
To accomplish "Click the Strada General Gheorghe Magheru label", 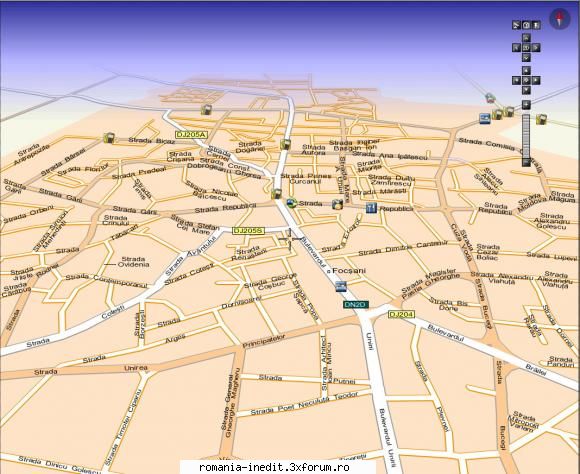I will point(231,402).
